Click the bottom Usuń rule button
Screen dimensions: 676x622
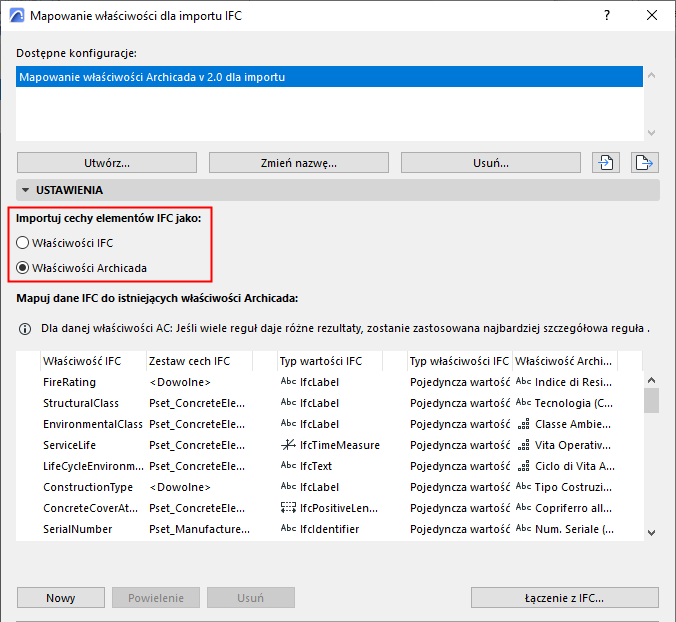click(x=250, y=597)
